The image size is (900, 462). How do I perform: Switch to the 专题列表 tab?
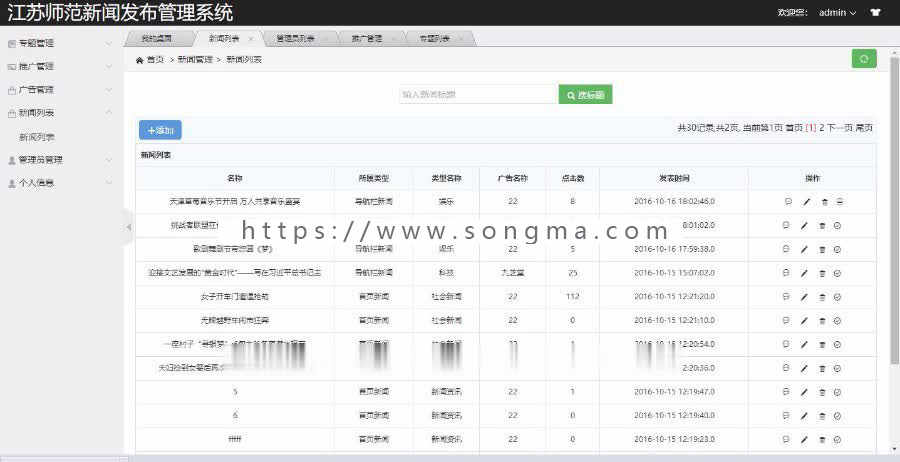(435, 38)
